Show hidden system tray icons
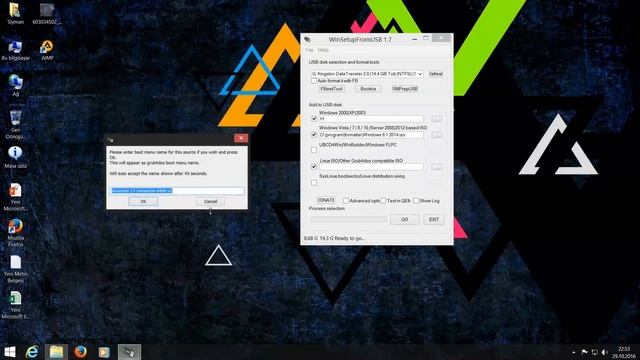The height and width of the screenshot is (360, 640). (574, 352)
